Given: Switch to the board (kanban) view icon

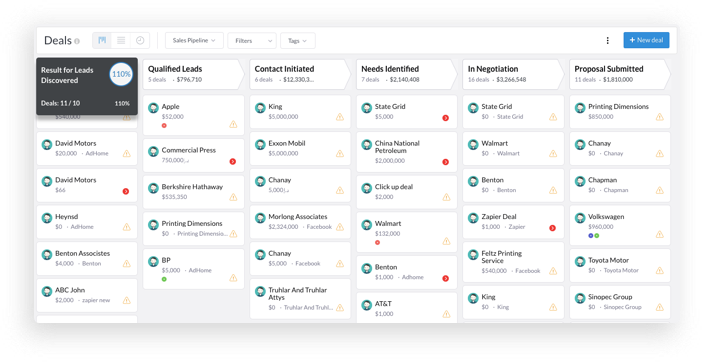Looking at the screenshot, I should tap(102, 40).
